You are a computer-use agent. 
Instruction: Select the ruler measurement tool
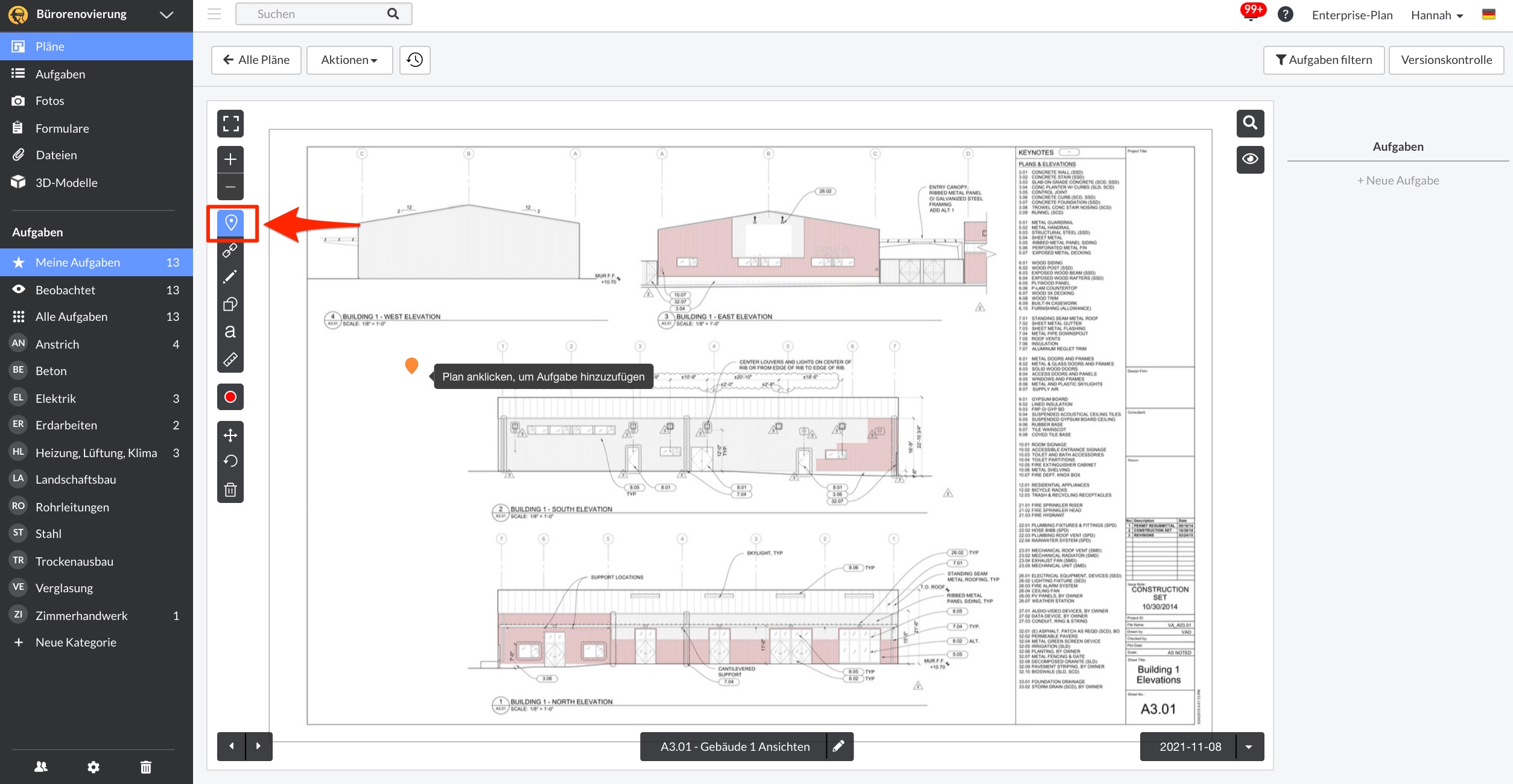pos(230,360)
